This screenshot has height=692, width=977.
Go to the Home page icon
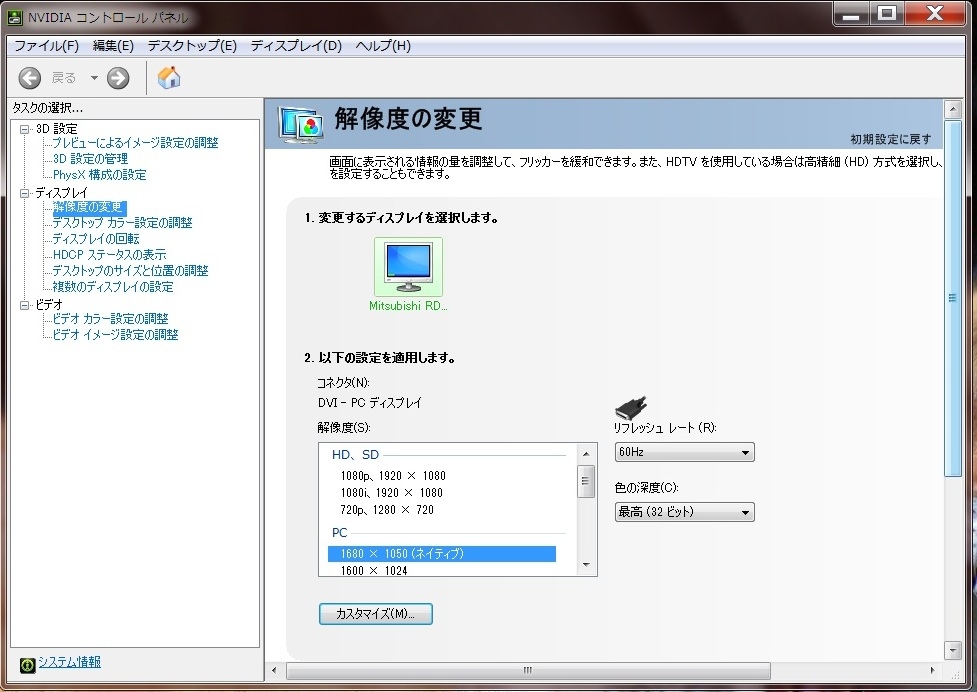(169, 77)
